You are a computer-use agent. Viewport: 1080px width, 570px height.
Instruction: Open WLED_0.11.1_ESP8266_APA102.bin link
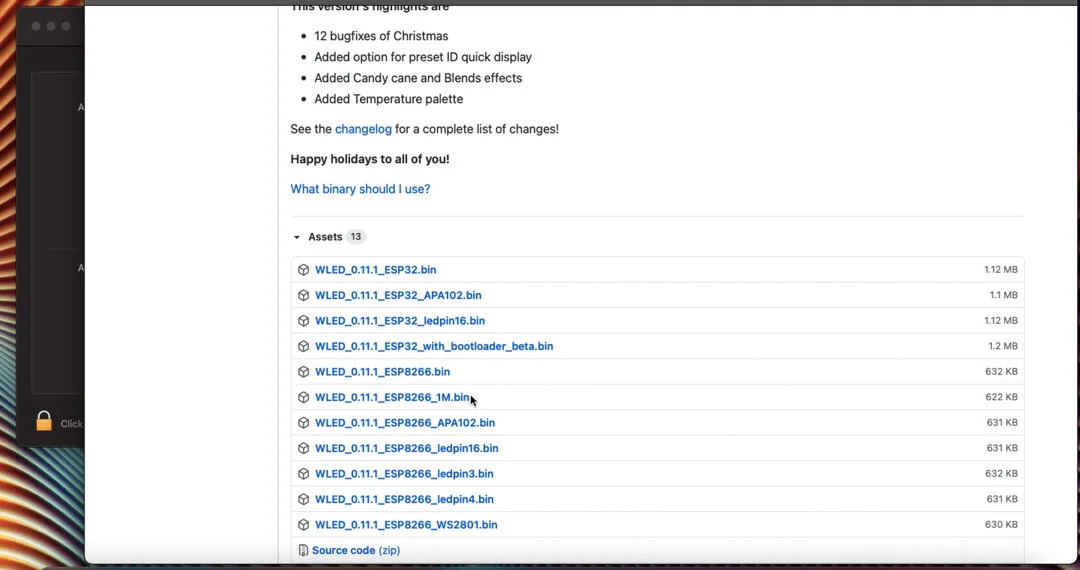[405, 423]
